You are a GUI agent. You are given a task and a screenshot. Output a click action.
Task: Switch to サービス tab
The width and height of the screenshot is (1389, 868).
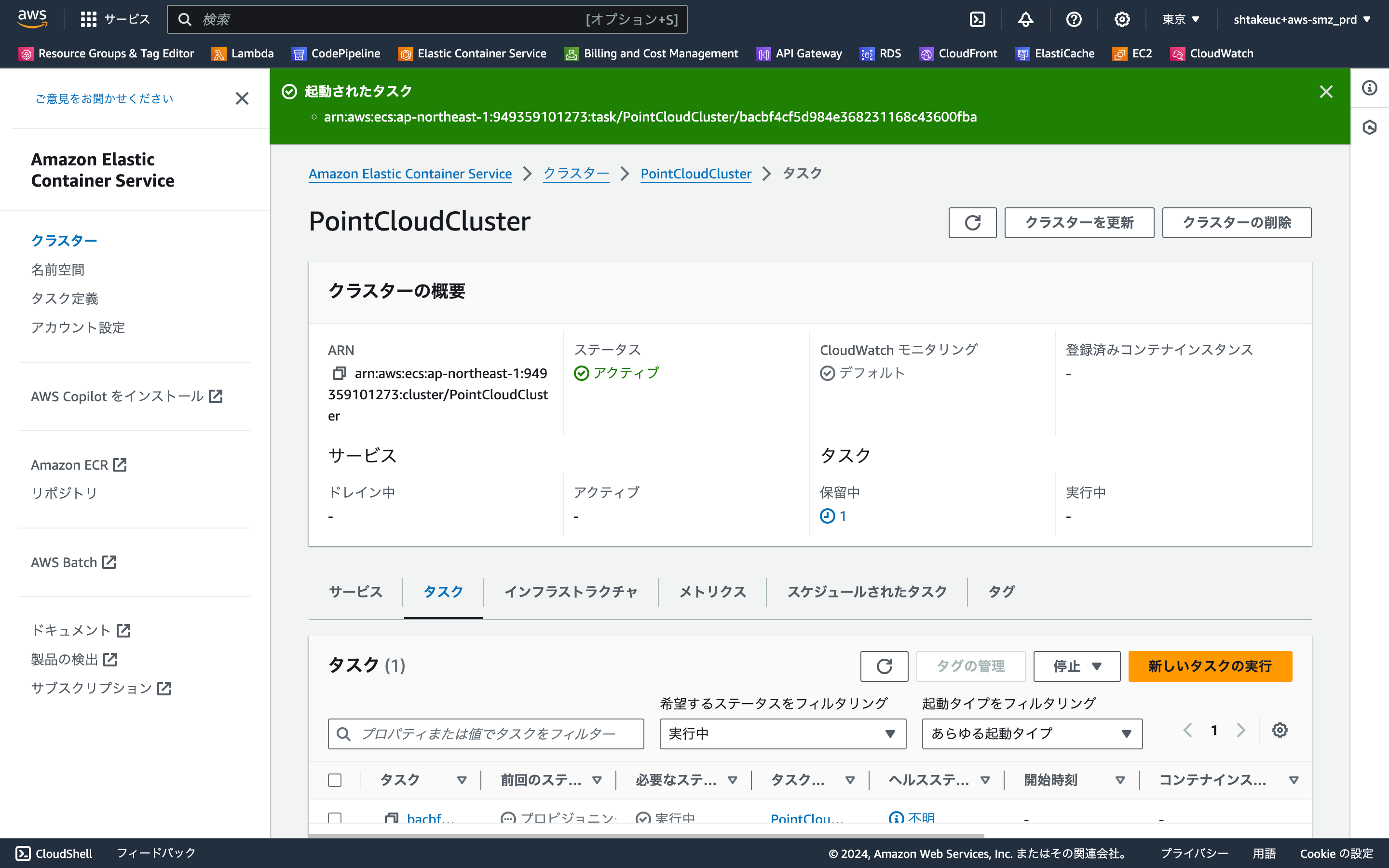click(355, 592)
